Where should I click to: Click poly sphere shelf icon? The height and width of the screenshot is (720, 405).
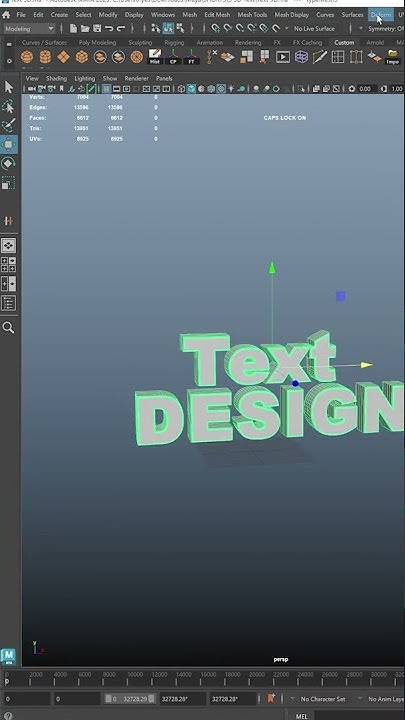[x=27, y=57]
